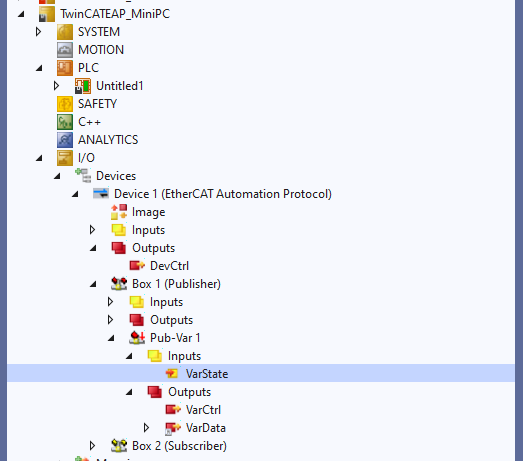Select the C++ label
523x461 pixels.
[x=89, y=122]
